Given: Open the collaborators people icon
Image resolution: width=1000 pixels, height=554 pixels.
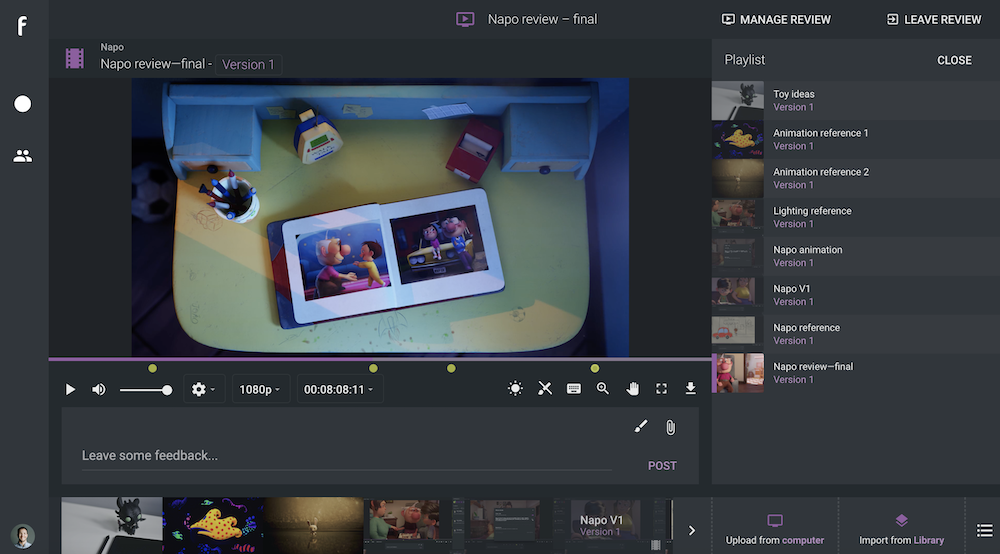Looking at the screenshot, I should point(22,156).
